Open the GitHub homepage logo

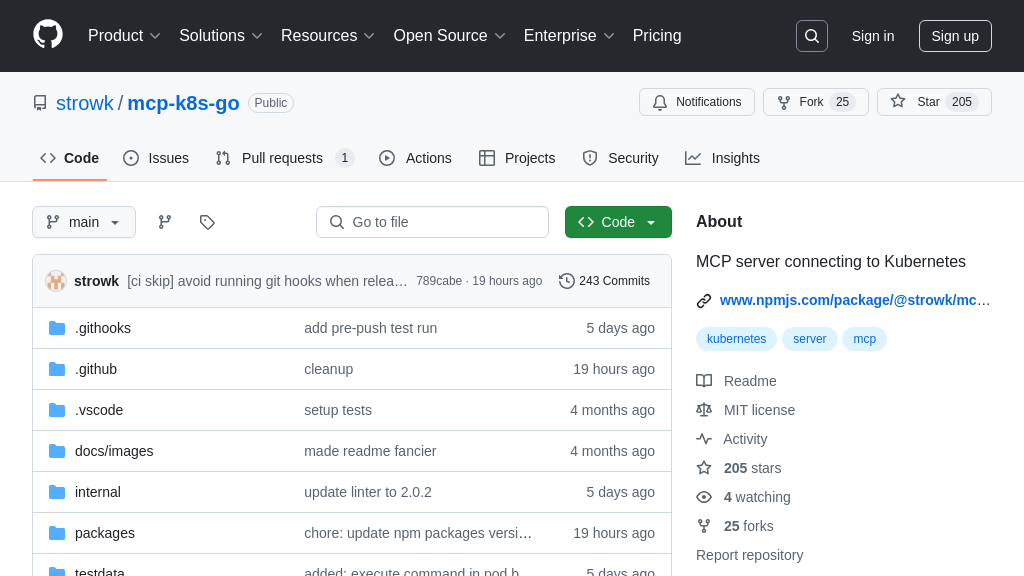tap(48, 35)
